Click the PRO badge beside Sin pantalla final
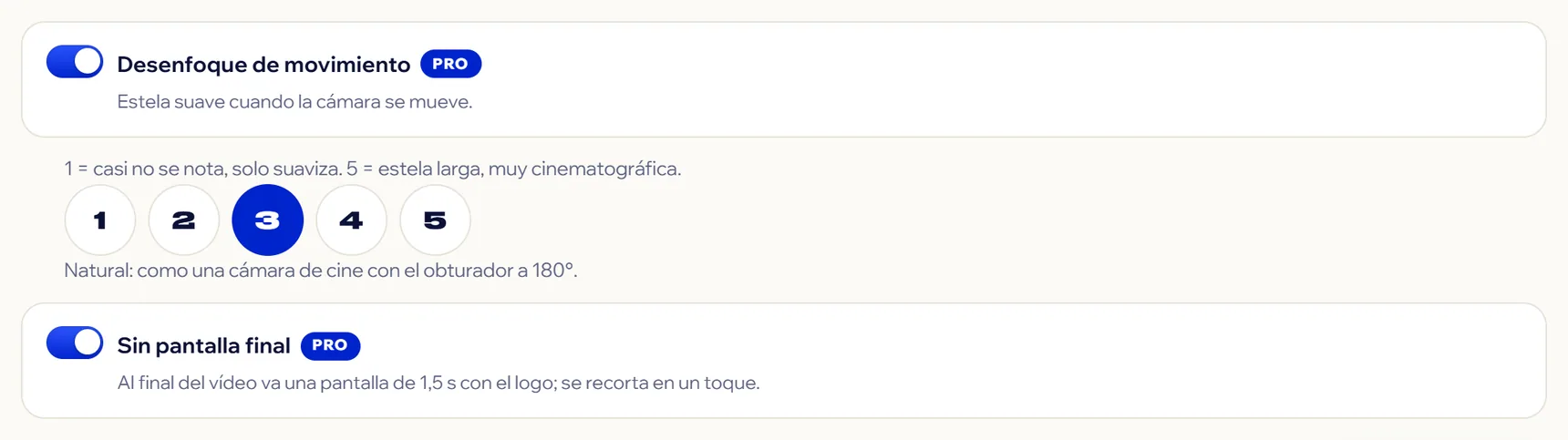Image resolution: width=1568 pixels, height=440 pixels. [x=330, y=345]
